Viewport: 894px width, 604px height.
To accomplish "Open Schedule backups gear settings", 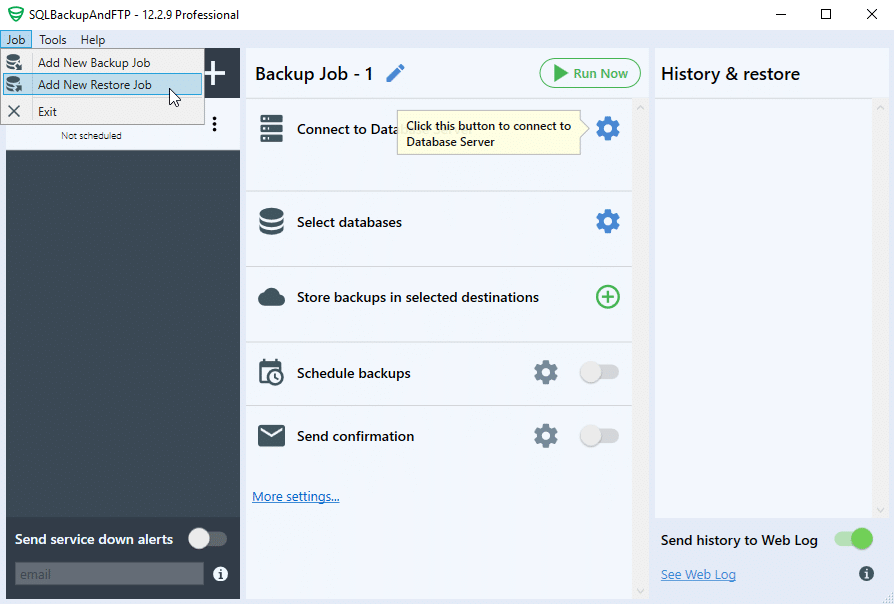I will click(545, 371).
